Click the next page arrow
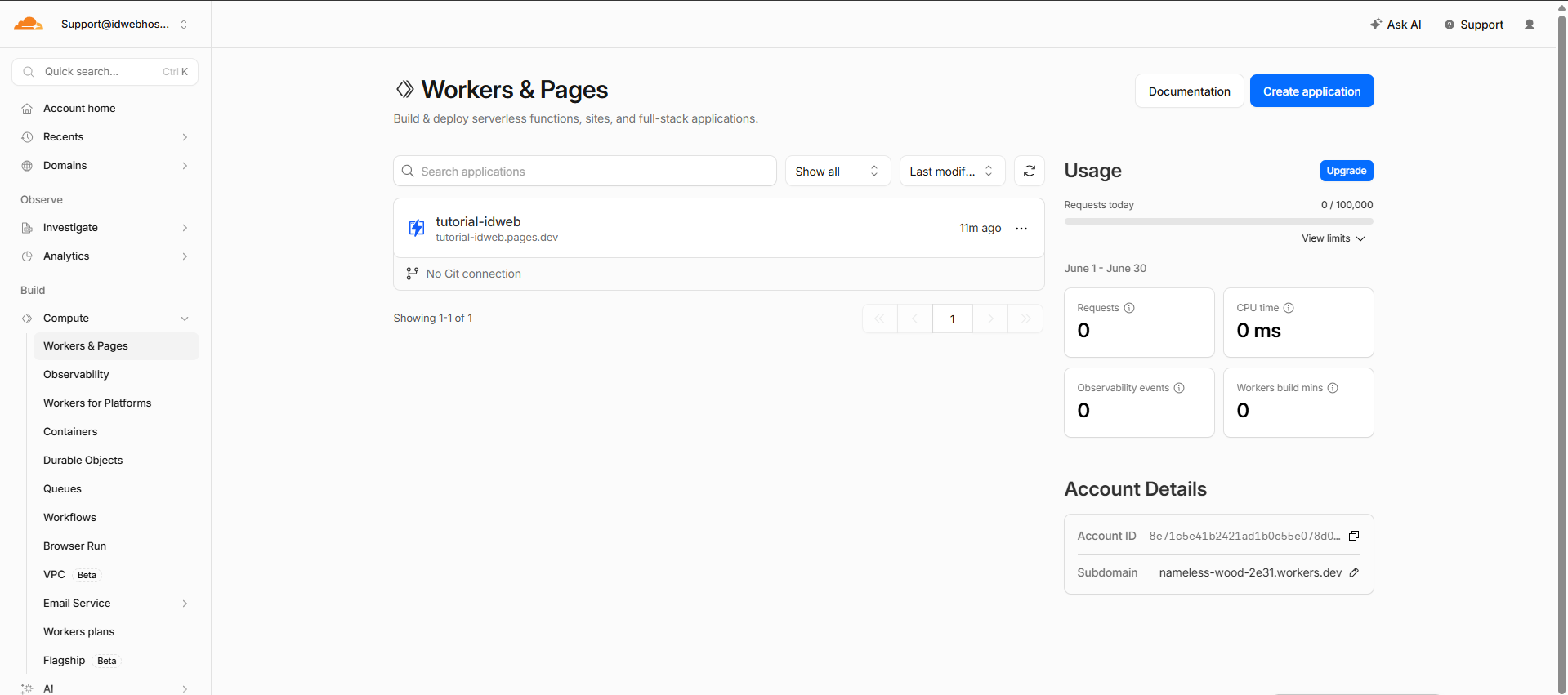The height and width of the screenshot is (695, 1568). point(990,319)
